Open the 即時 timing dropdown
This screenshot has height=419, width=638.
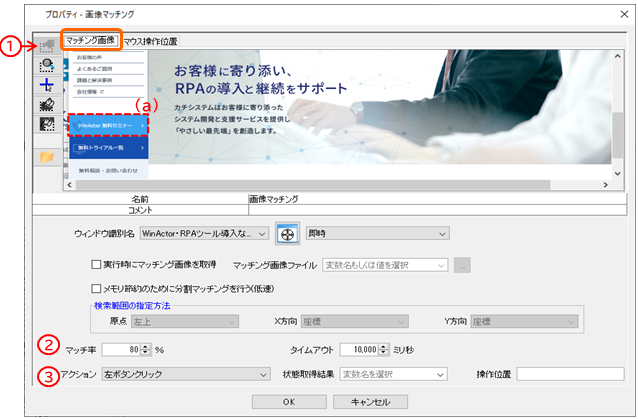[x=378, y=234]
